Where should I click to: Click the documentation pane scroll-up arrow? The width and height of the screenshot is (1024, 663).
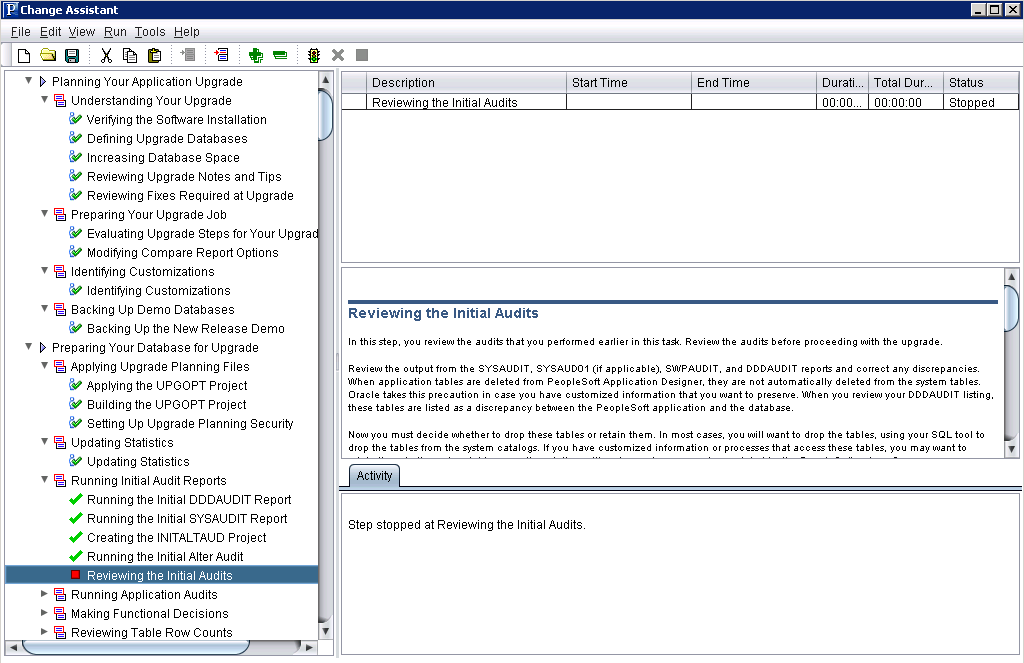1012,276
